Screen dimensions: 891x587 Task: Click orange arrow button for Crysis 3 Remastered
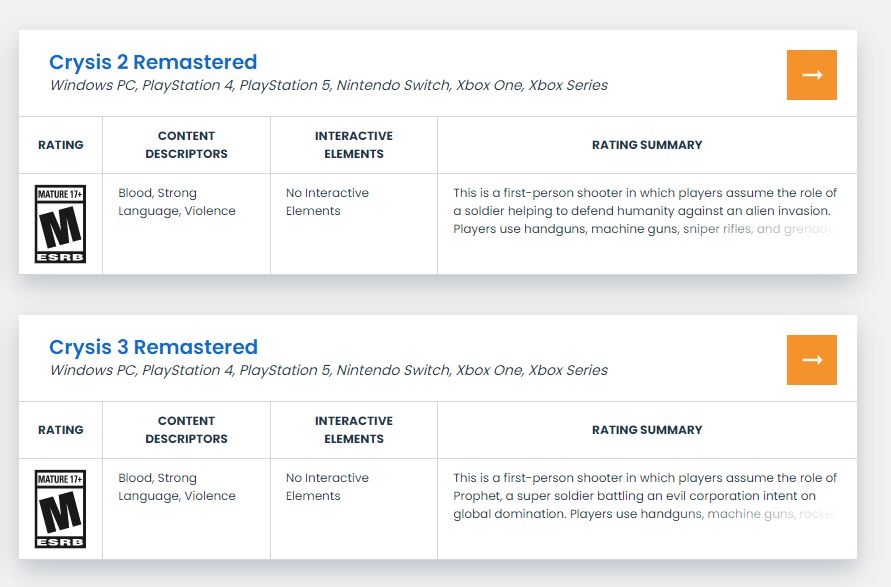pos(811,360)
